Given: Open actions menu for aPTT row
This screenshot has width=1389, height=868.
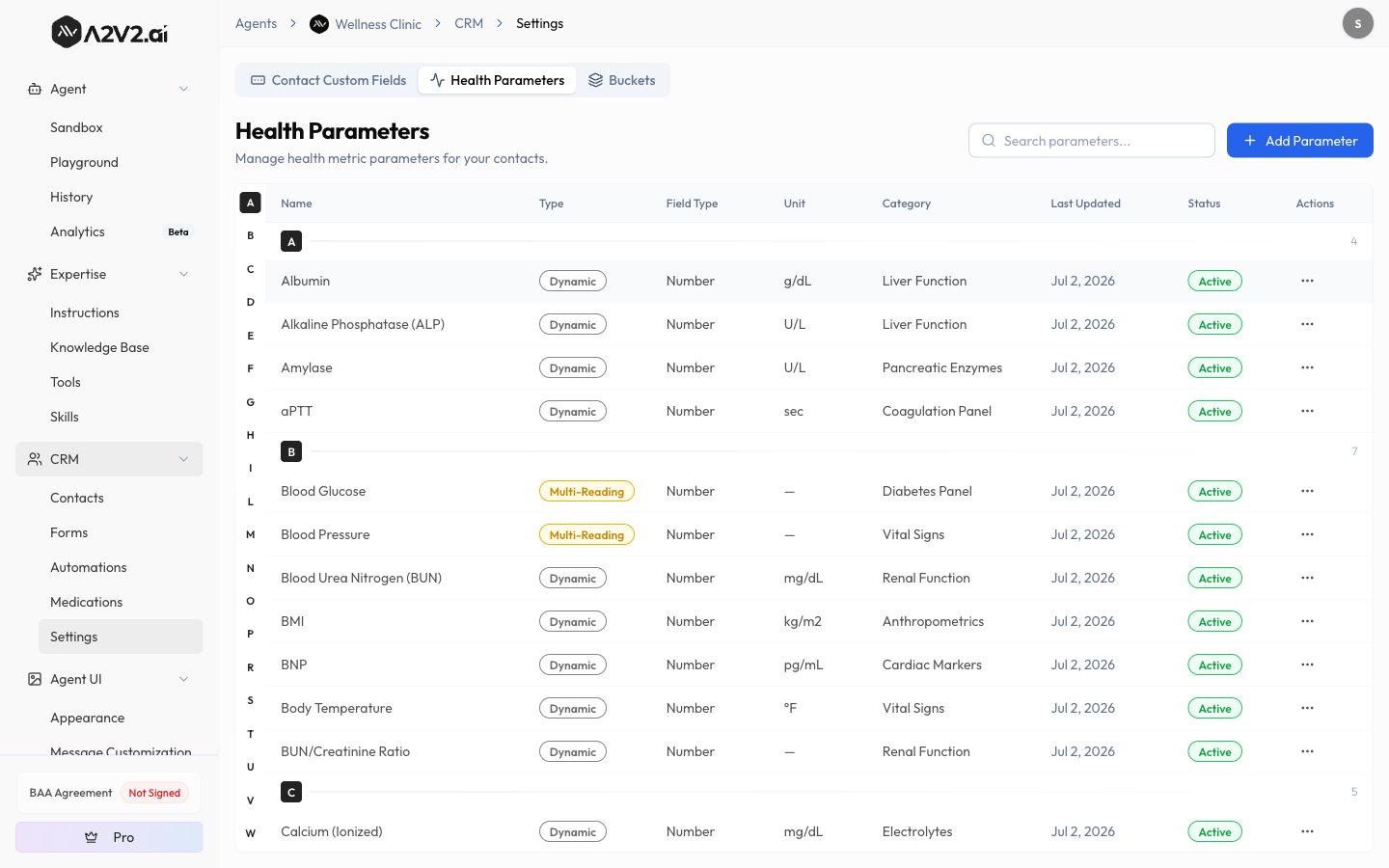Looking at the screenshot, I should (1307, 411).
